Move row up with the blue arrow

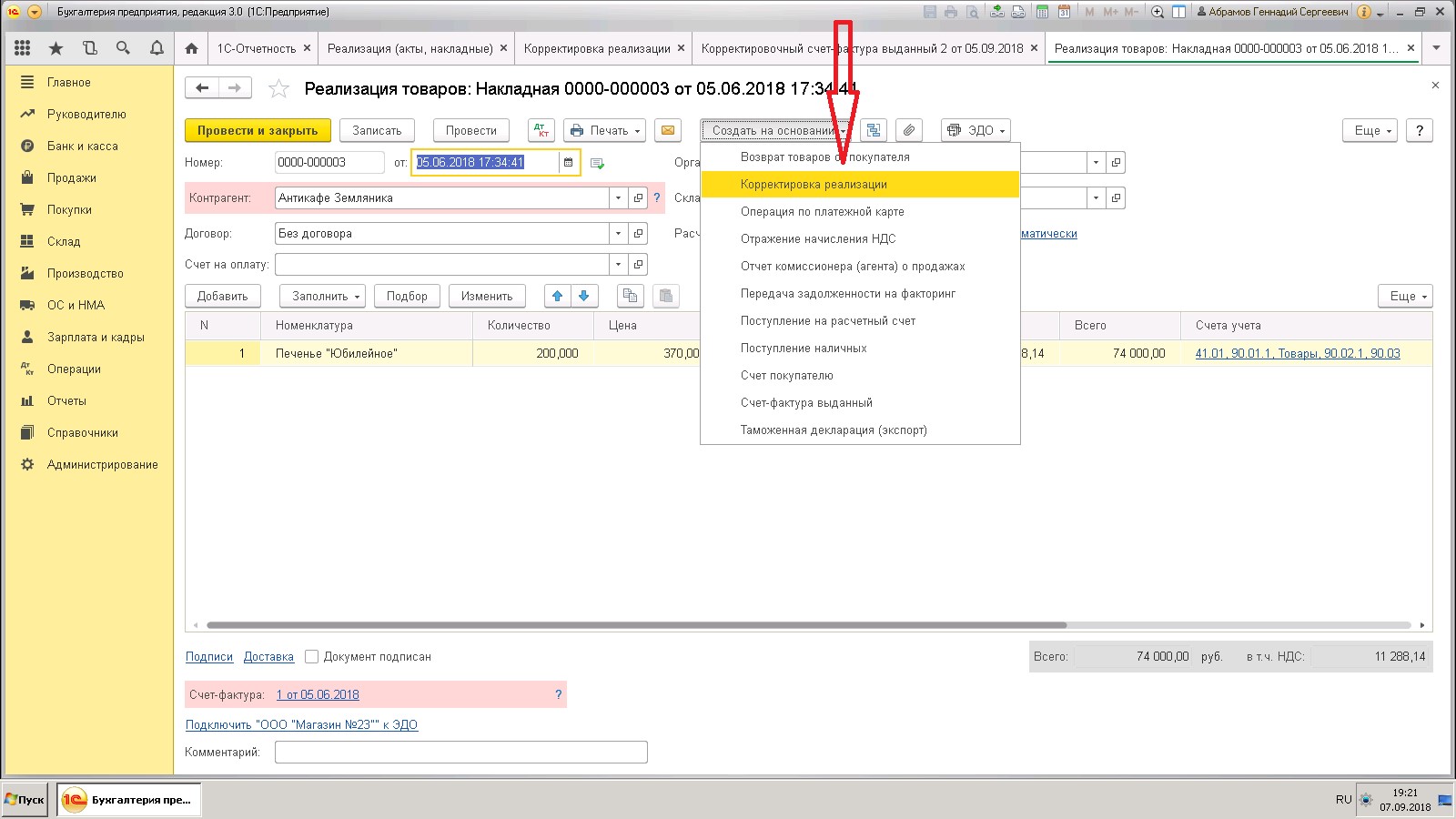click(x=558, y=296)
